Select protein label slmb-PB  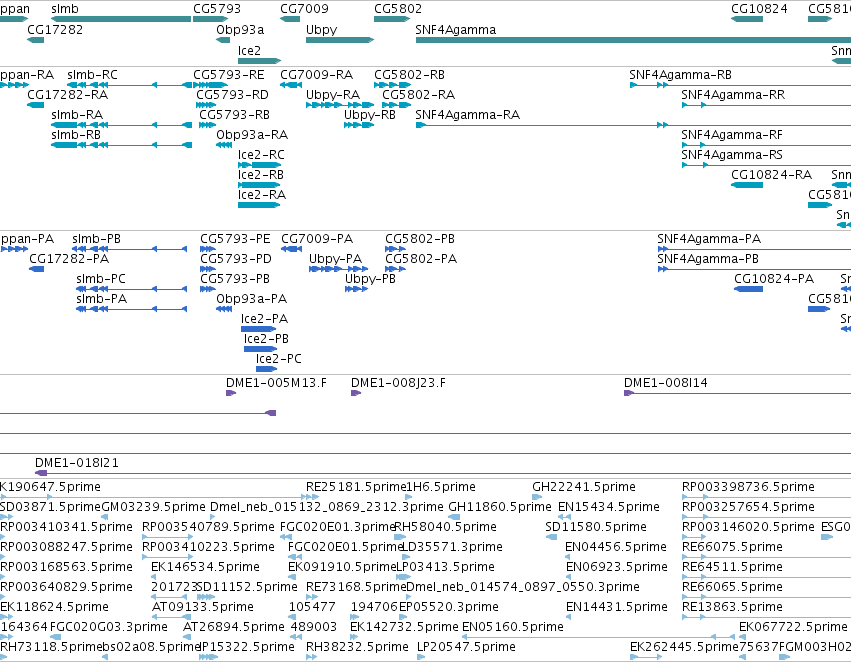[97, 239]
